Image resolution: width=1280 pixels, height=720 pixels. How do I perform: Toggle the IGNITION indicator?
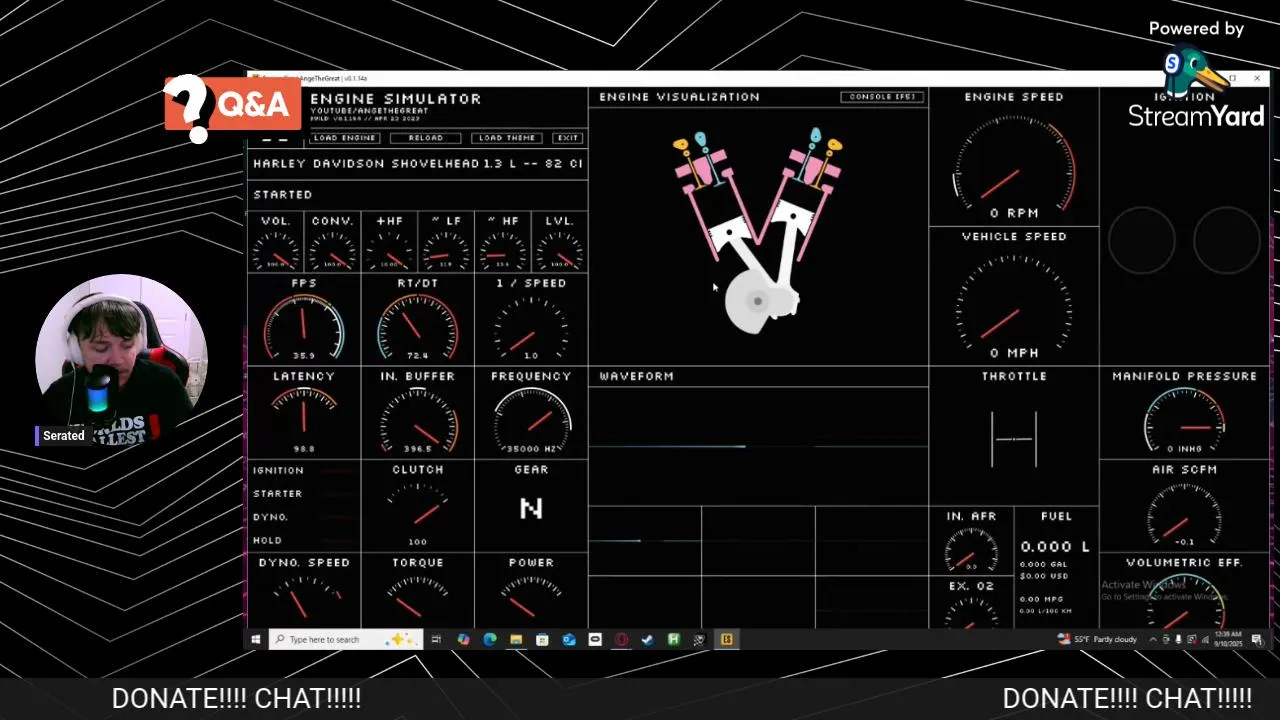pyautogui.click(x=304, y=470)
